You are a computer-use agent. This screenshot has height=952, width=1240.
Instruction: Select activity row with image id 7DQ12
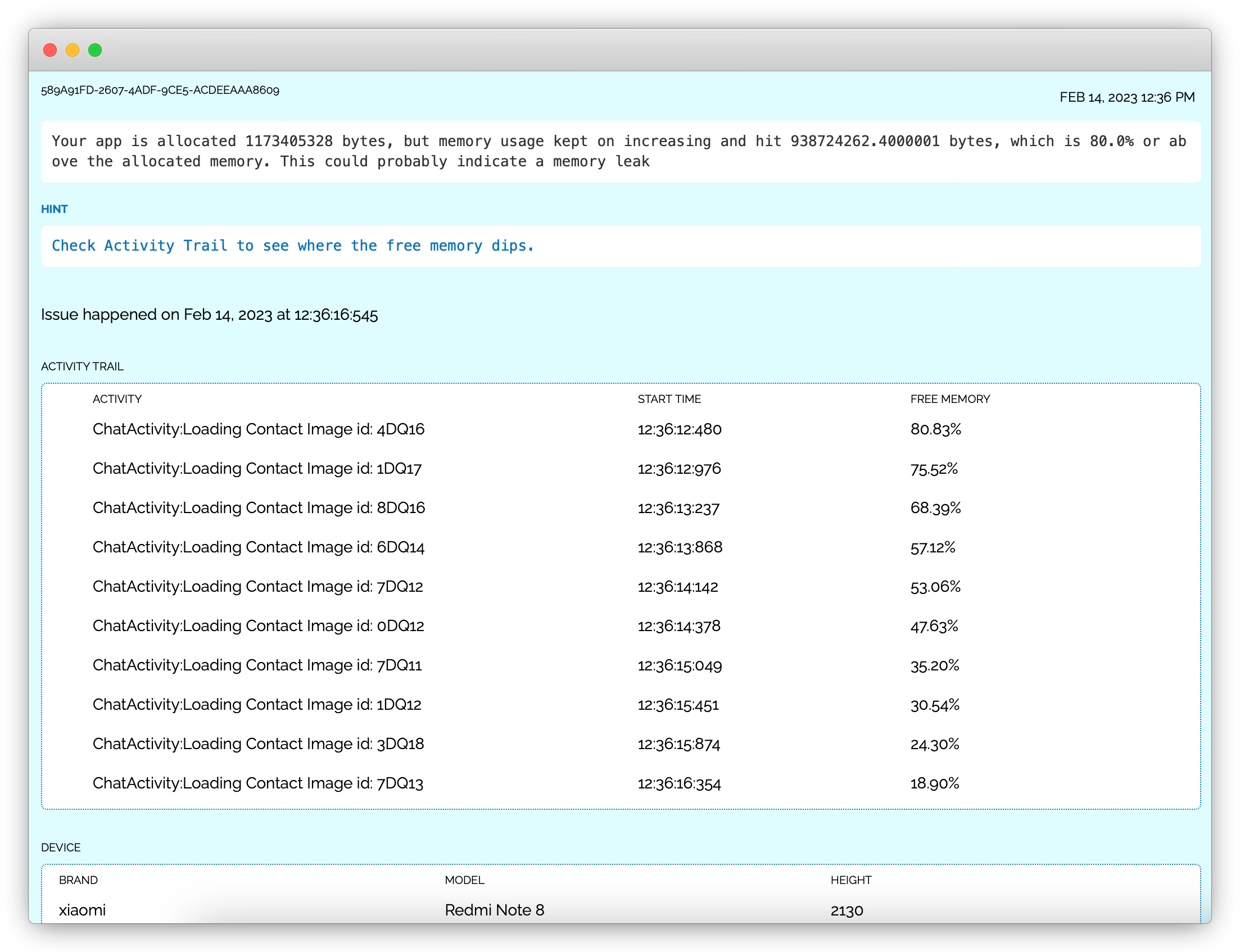pos(258,587)
